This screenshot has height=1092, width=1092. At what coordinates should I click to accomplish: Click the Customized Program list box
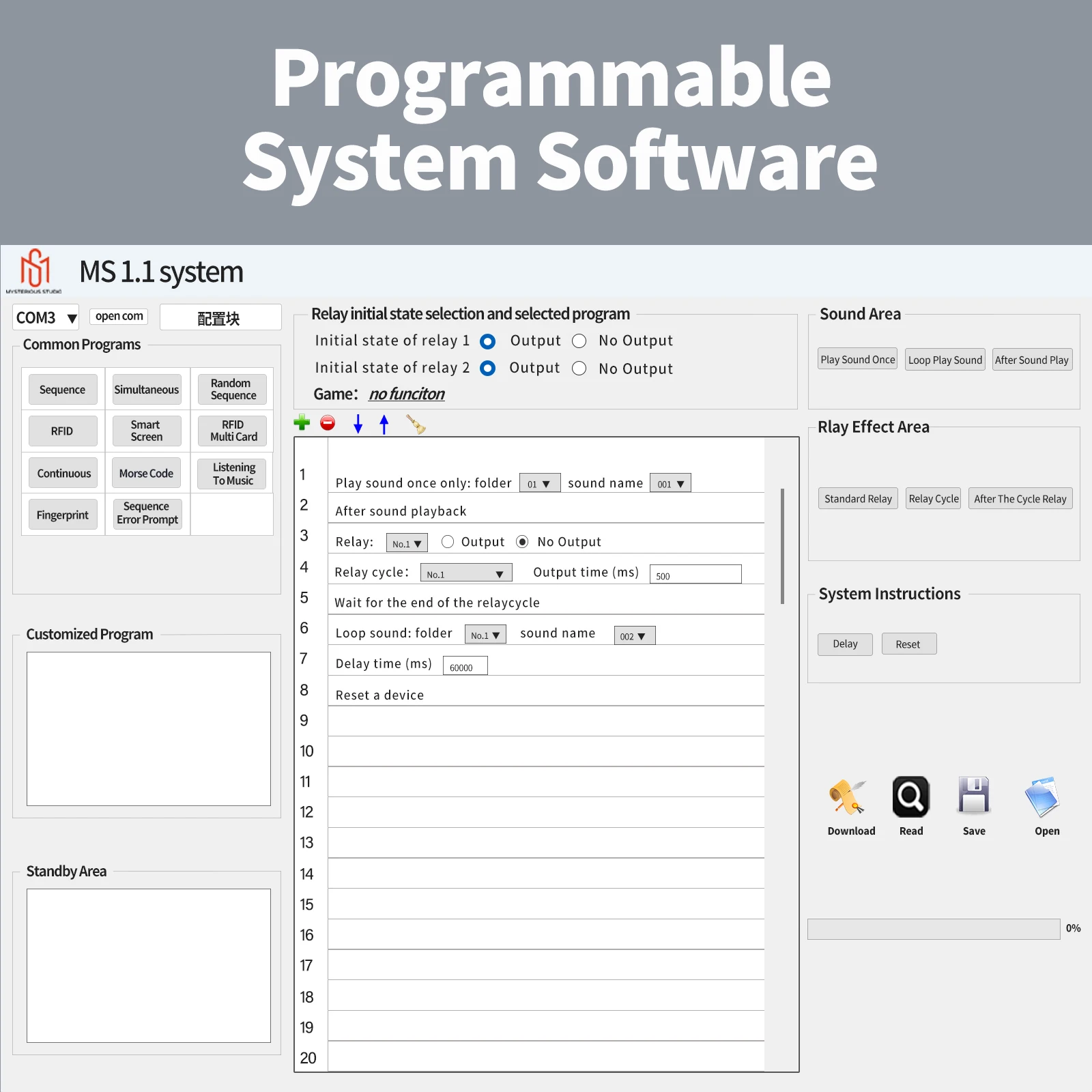click(149, 729)
